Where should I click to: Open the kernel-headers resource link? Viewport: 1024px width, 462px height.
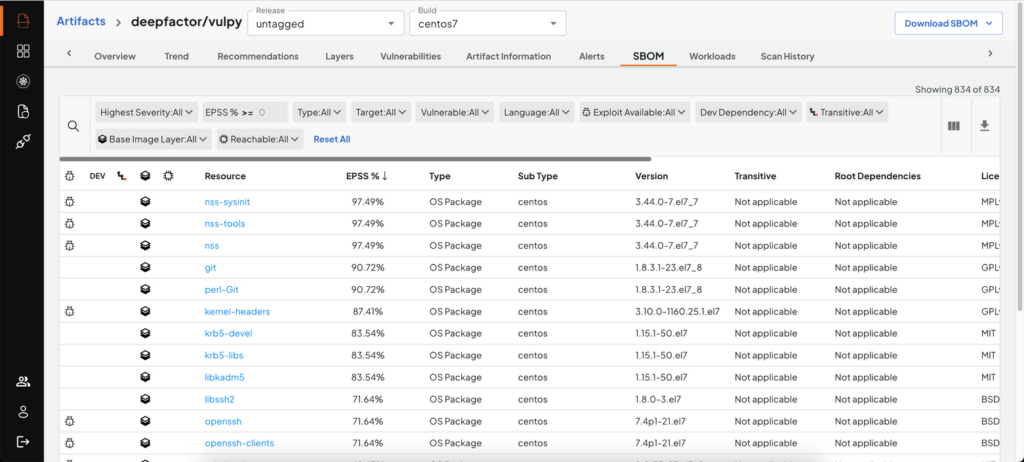(237, 312)
